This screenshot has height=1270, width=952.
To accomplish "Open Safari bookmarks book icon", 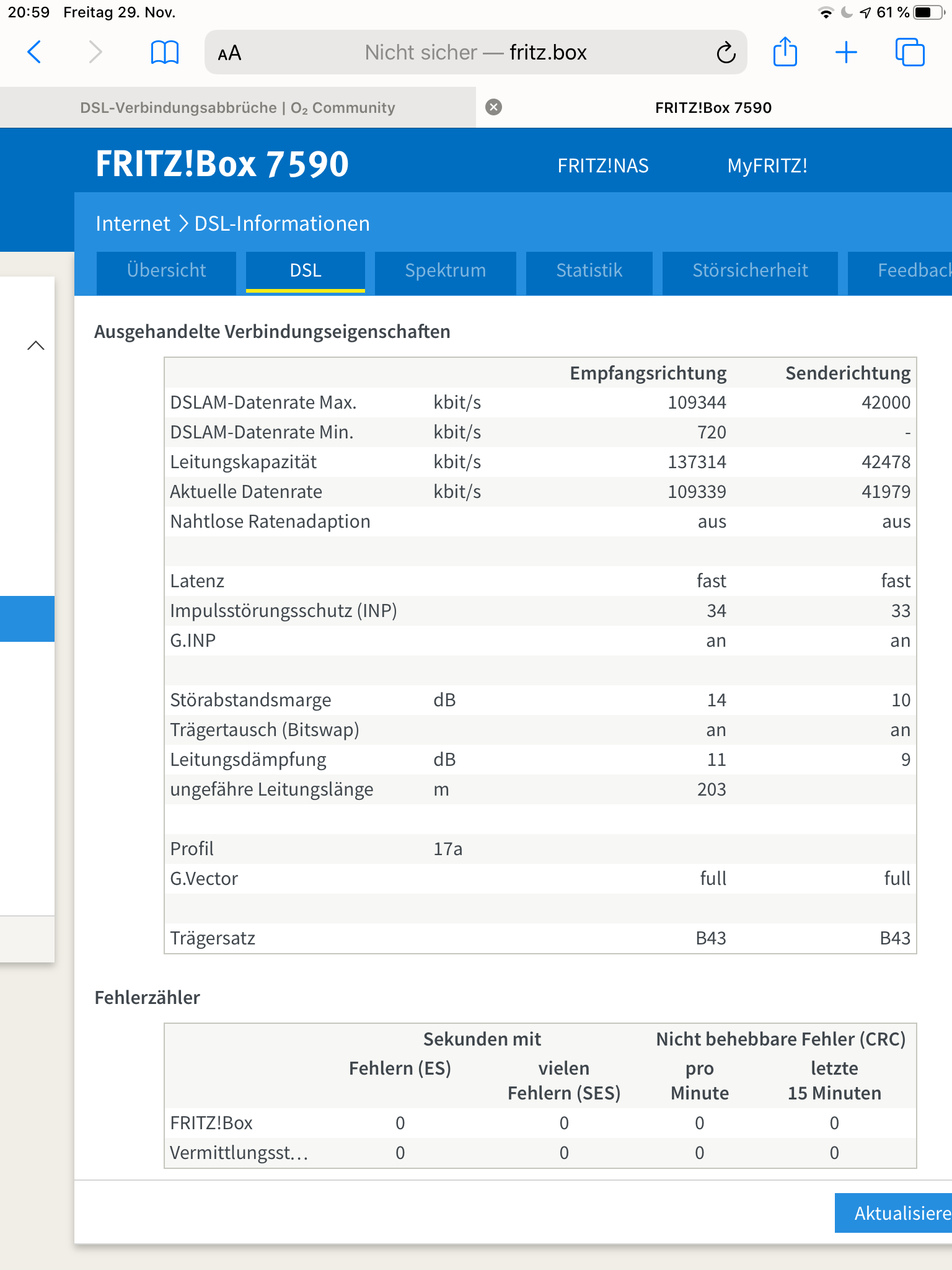I will click(165, 52).
